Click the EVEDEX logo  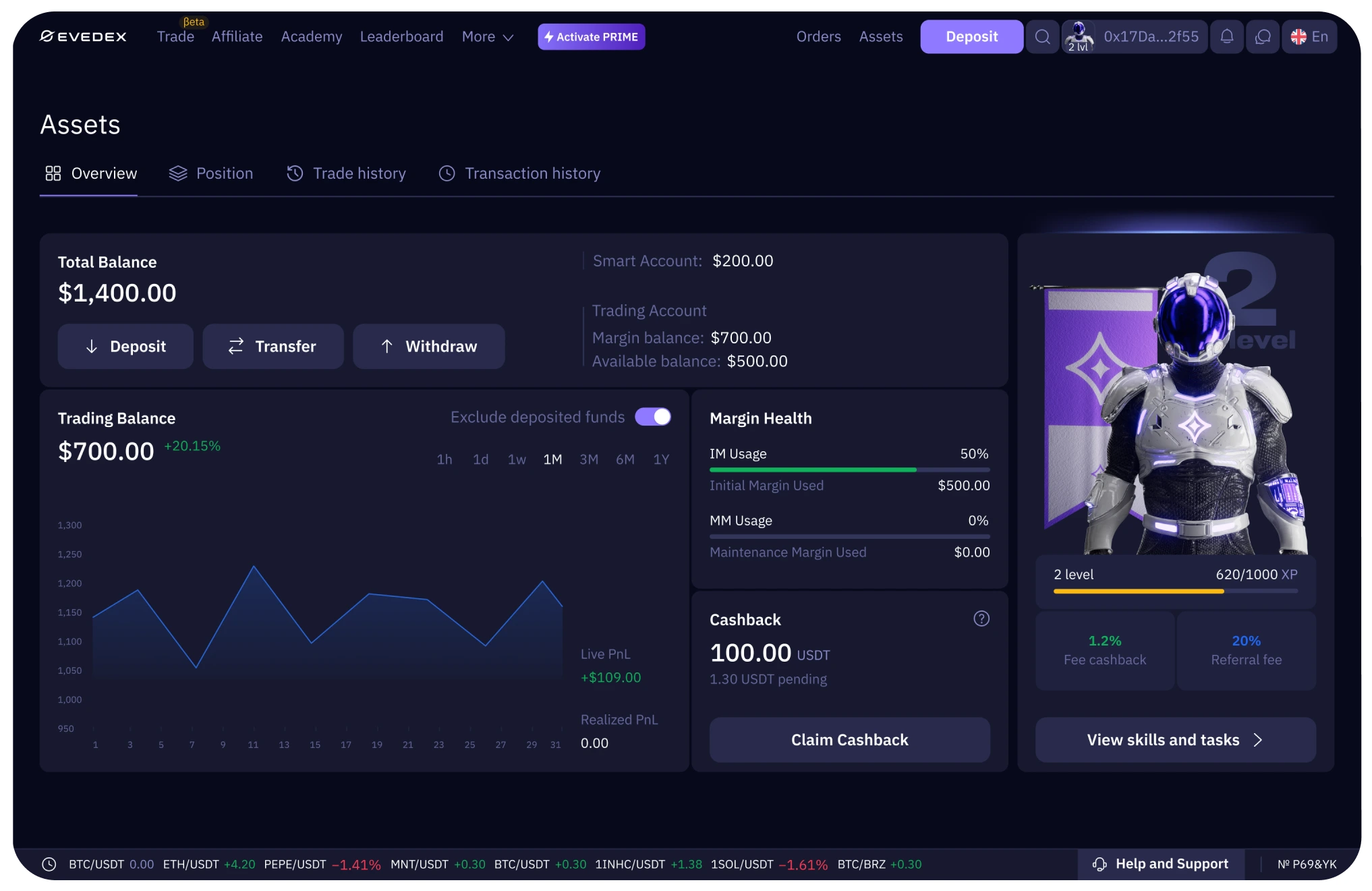coord(83,36)
